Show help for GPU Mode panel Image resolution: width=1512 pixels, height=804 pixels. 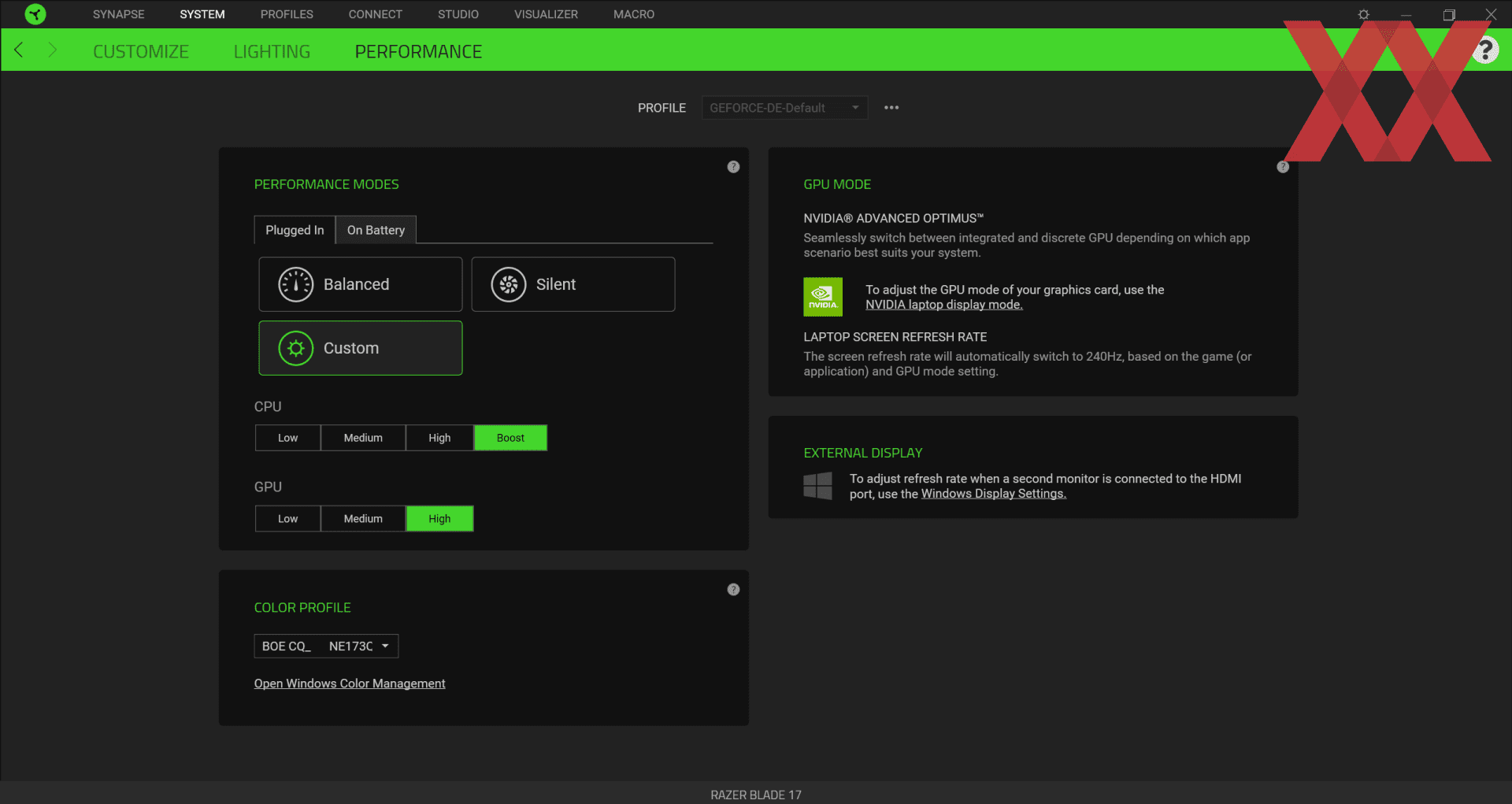1283,167
